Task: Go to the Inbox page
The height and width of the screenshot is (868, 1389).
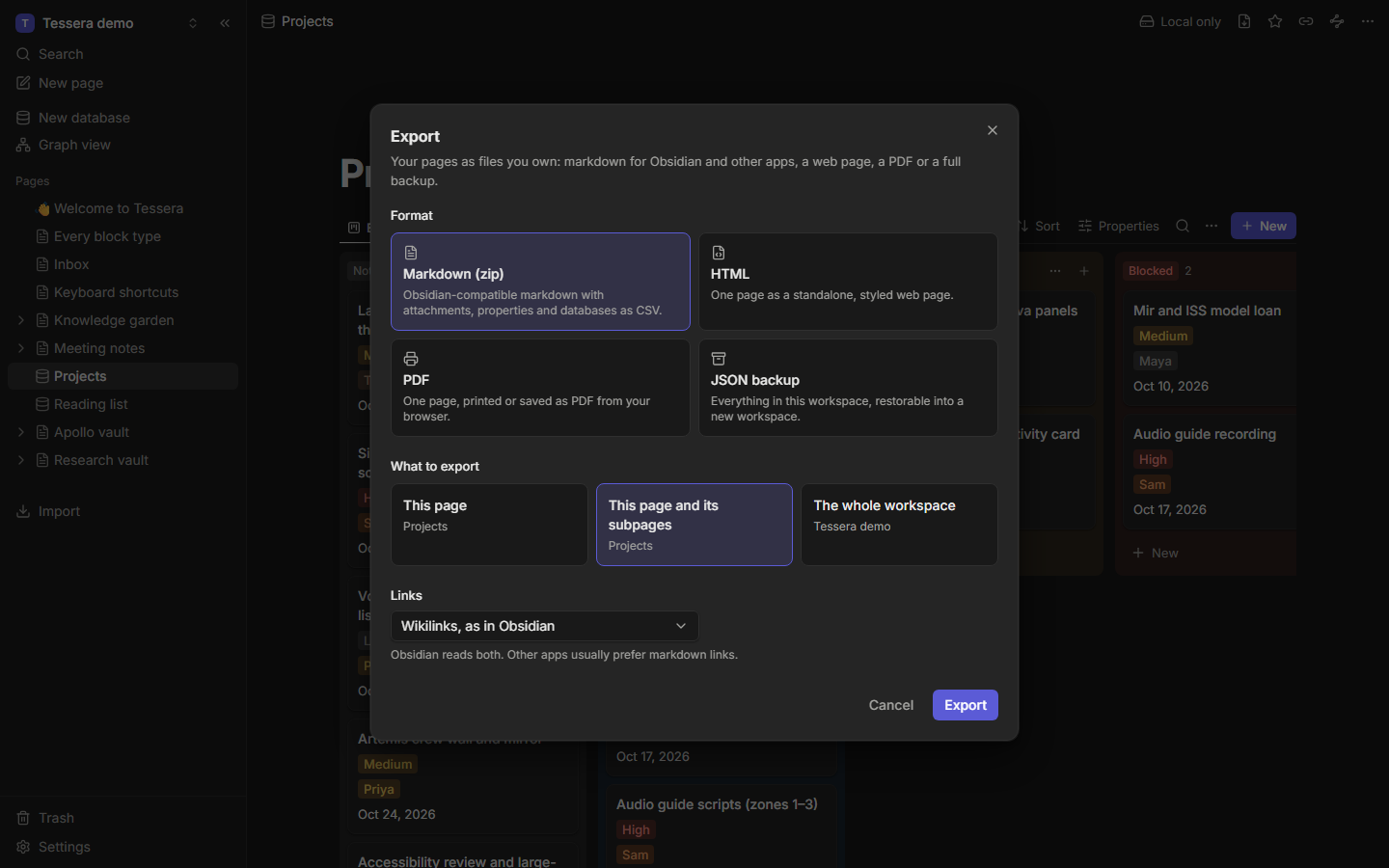Action: [123, 264]
